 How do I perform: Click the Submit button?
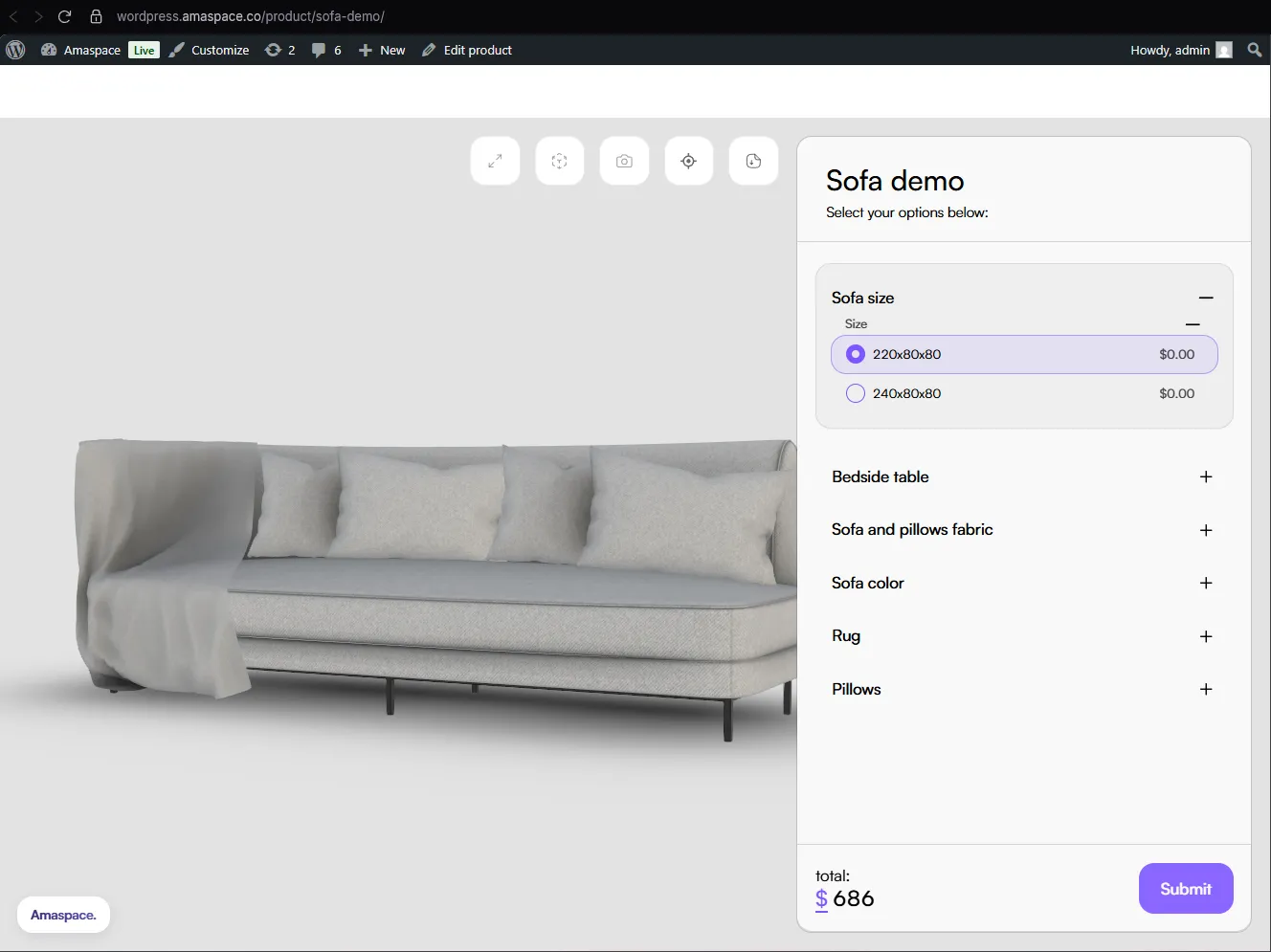[x=1185, y=889]
